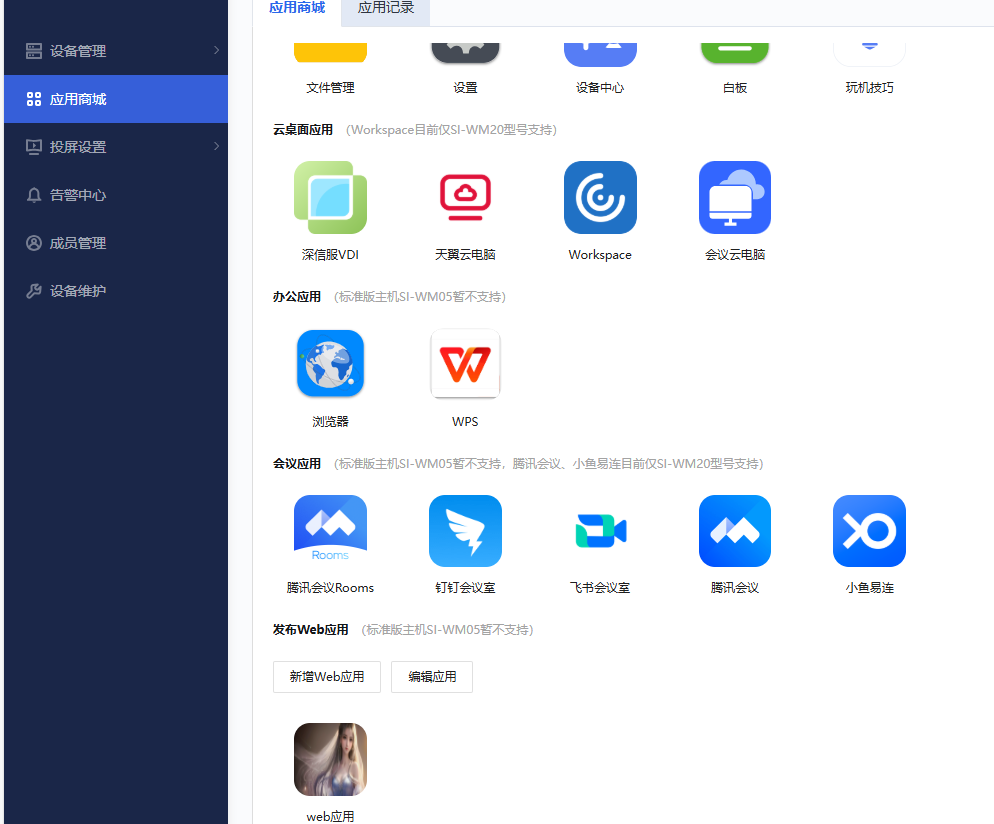Select the 小鱼易连 app icon
The image size is (994, 824).
tap(869, 531)
